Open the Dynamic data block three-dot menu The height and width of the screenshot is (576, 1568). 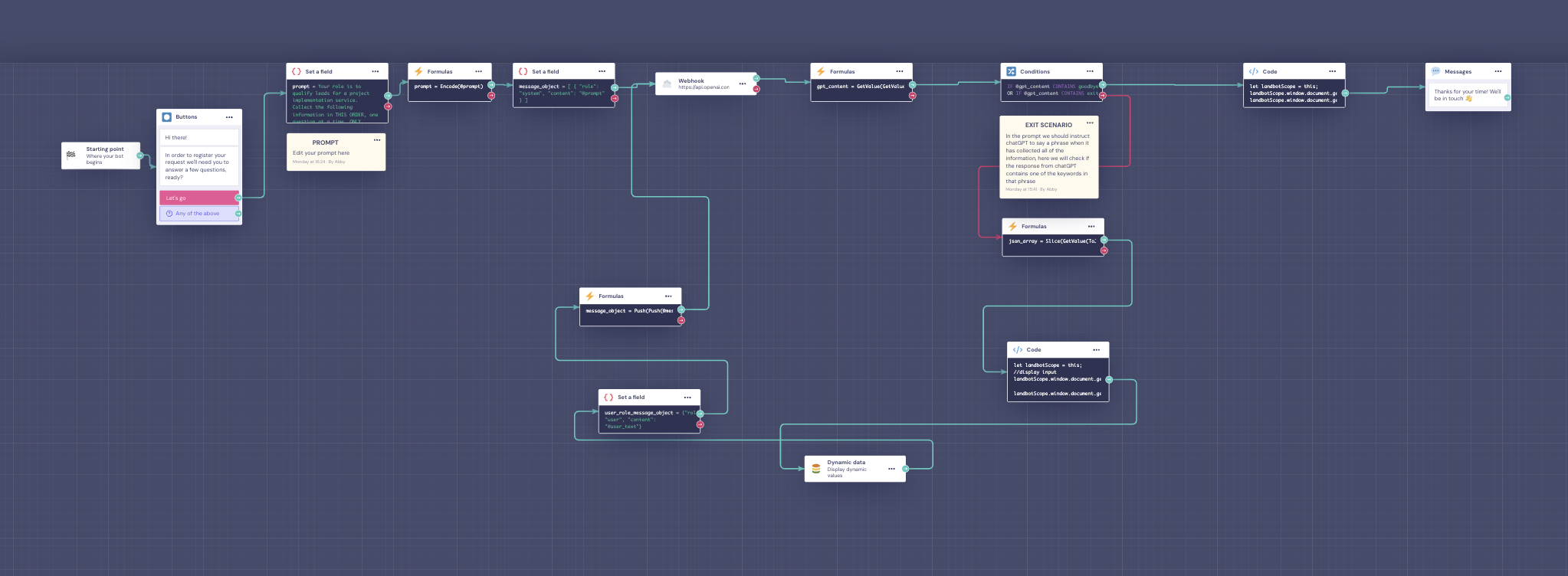891,469
